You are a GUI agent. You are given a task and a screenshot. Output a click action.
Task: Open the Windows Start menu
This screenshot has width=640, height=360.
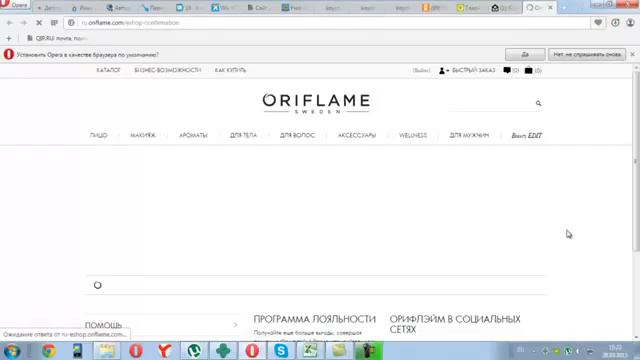pyautogui.click(x=11, y=351)
